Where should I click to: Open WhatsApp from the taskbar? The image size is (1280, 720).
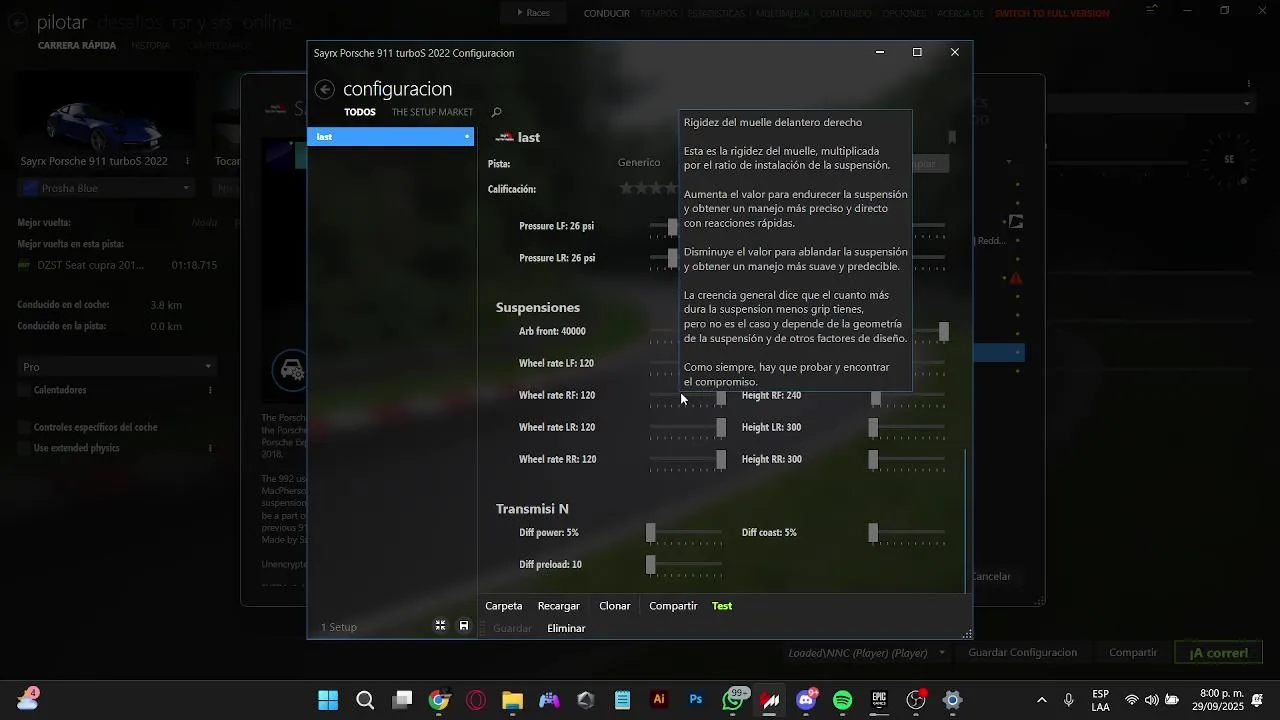(733, 700)
